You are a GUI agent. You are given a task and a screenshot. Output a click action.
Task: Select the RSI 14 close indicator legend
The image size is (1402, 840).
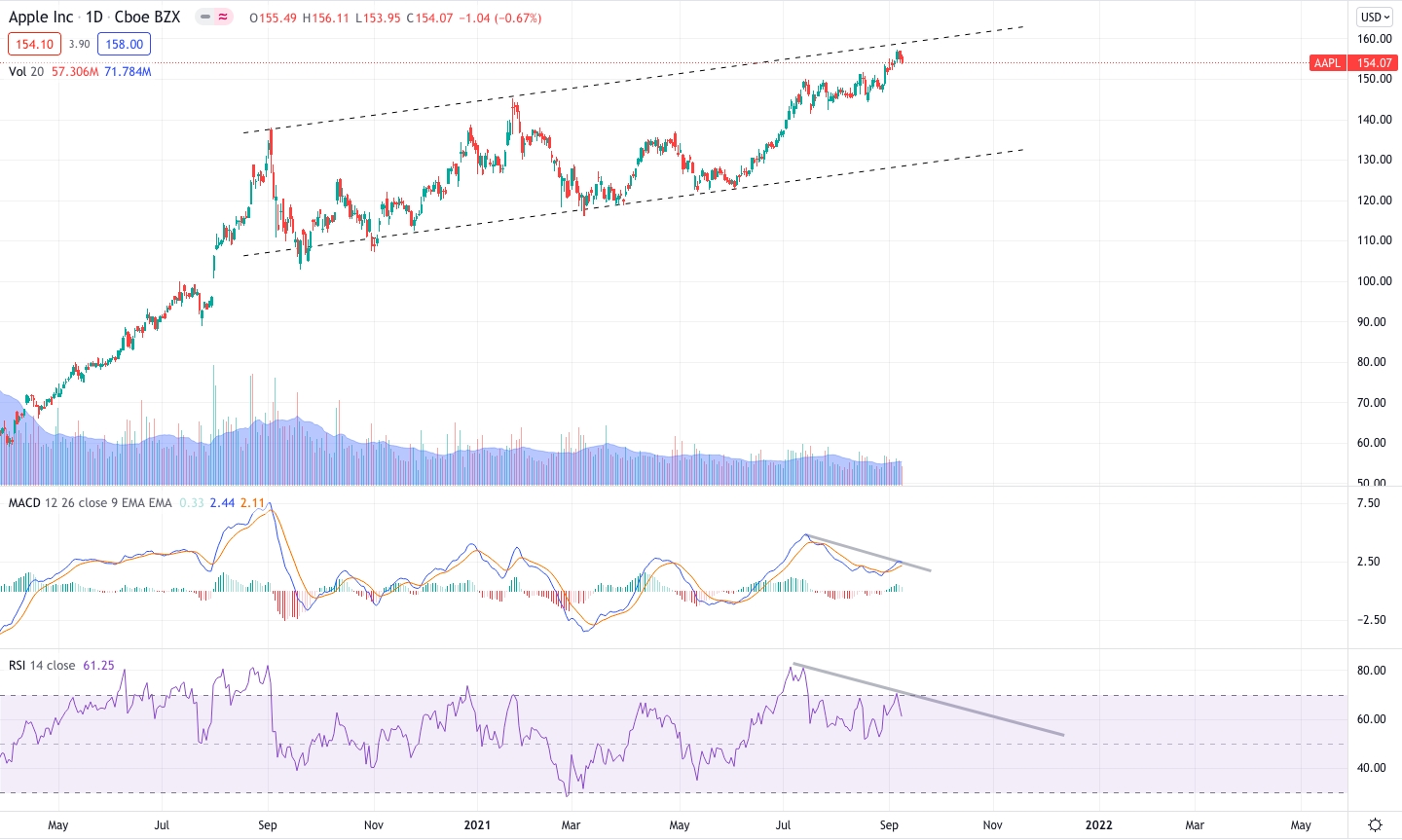click(42, 666)
